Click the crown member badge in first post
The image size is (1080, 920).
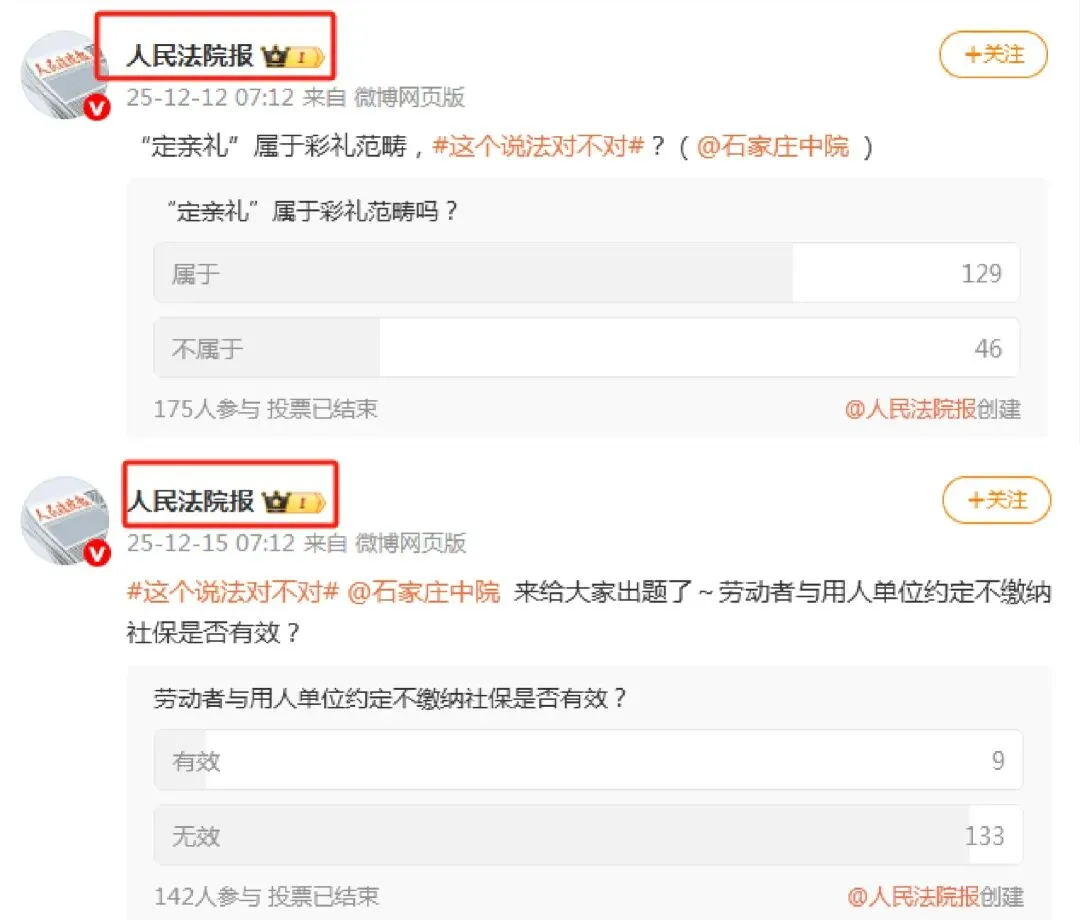coord(293,56)
